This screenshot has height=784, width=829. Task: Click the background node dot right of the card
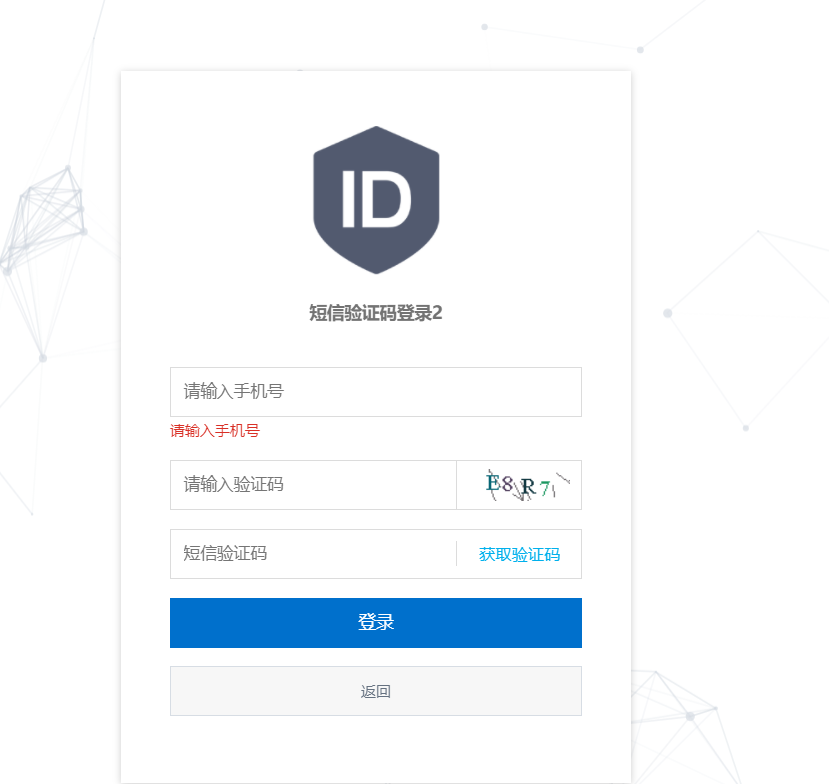668,313
